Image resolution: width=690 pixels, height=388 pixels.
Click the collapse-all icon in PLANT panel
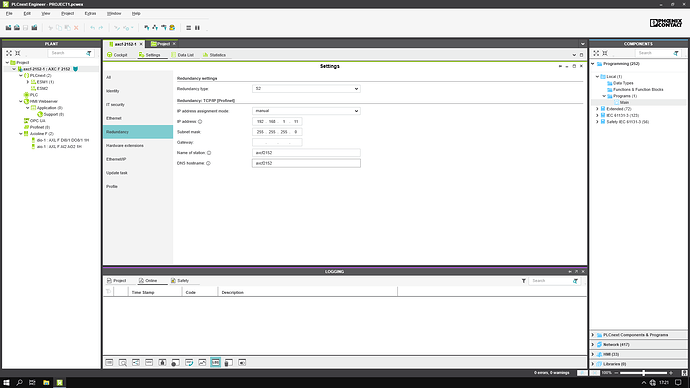click(18, 53)
